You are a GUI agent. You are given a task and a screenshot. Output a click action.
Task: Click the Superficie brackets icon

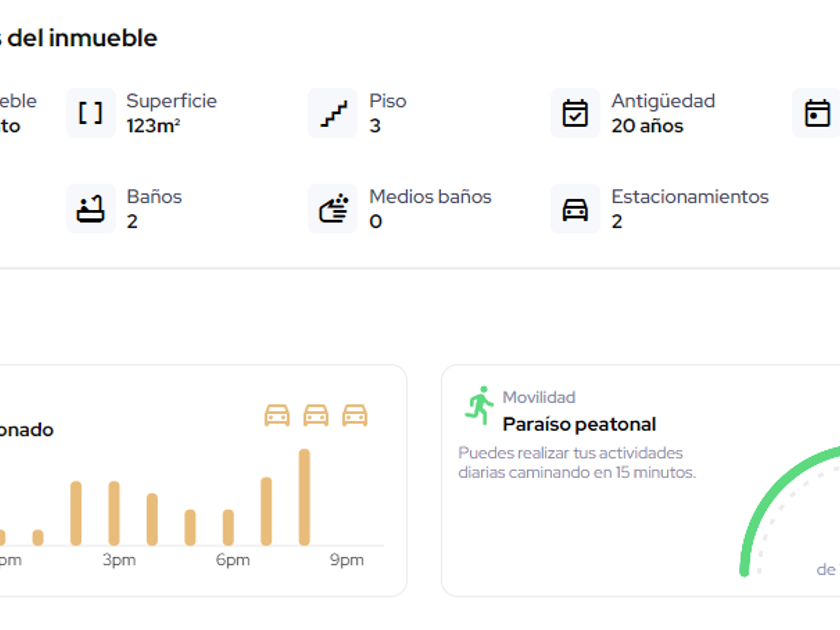91,113
